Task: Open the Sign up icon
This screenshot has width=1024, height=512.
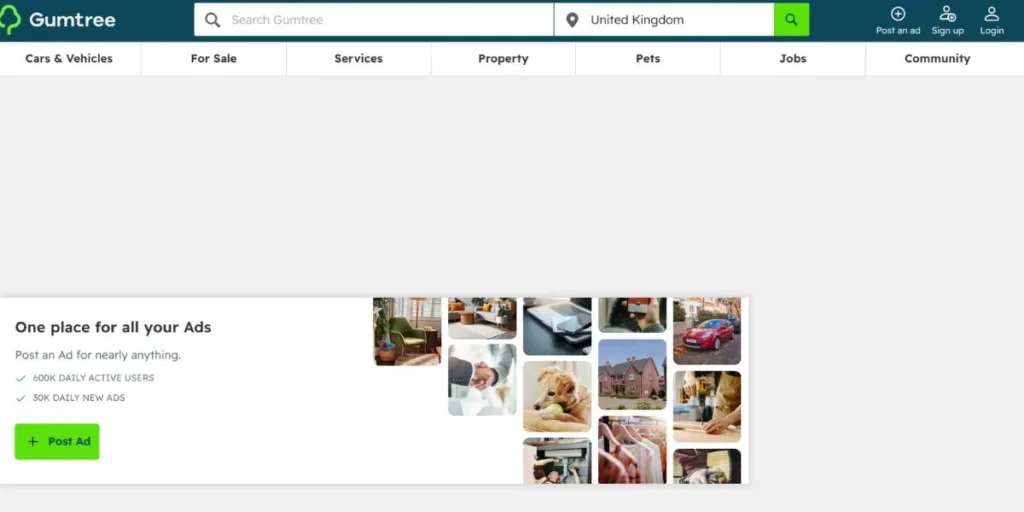Action: point(948,14)
